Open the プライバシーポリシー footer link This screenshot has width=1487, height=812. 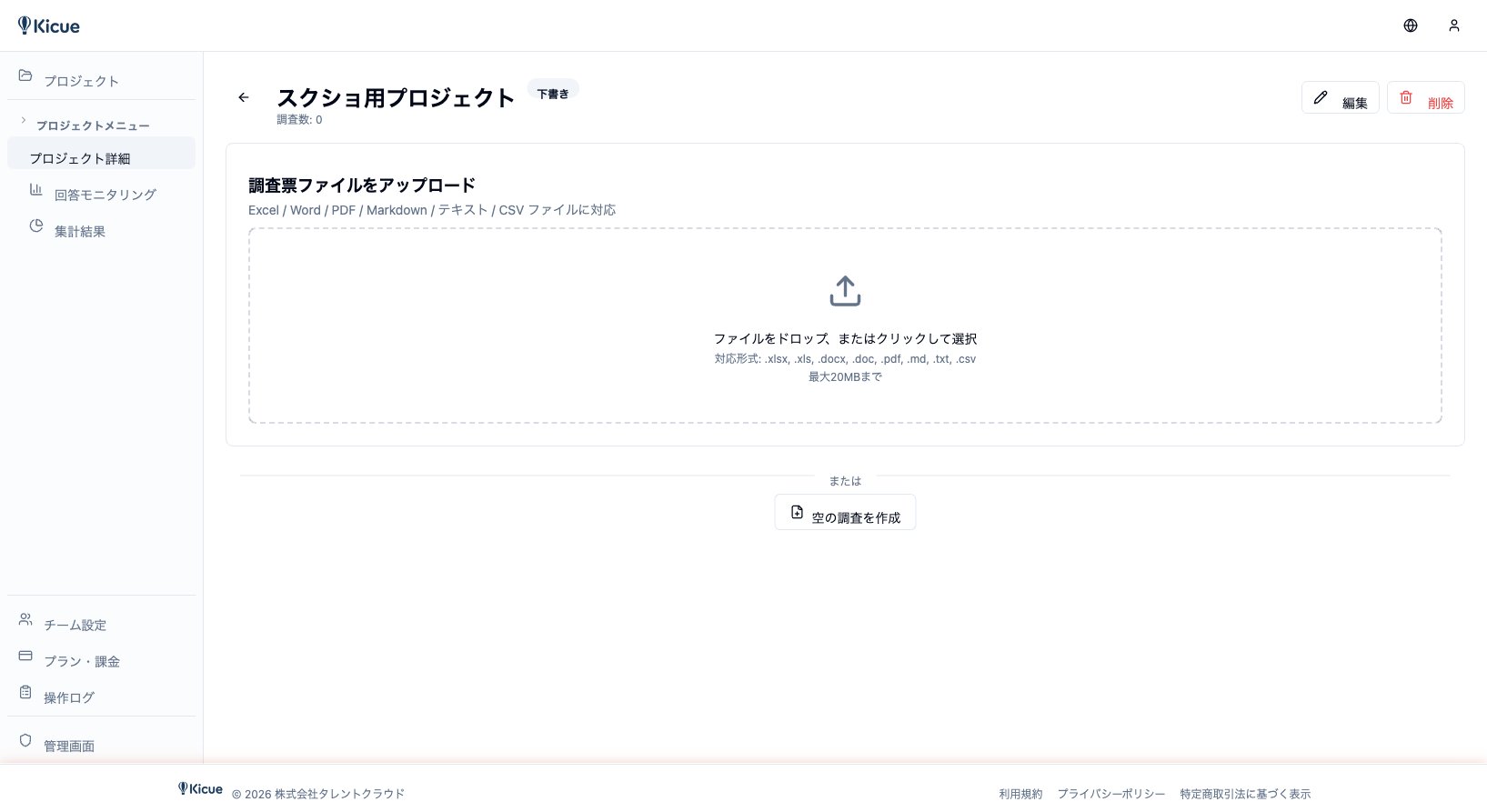point(1110,794)
